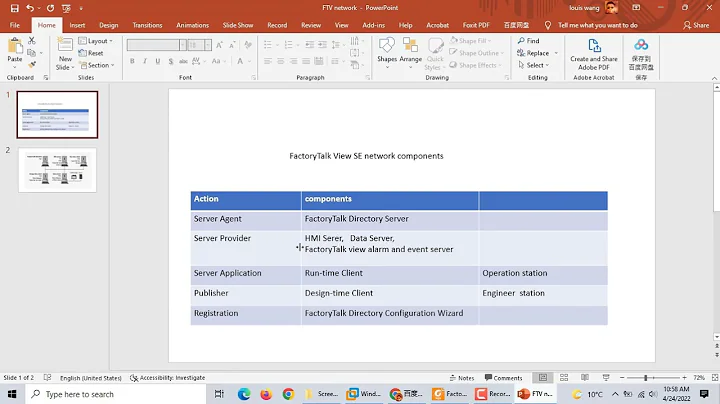Click Find in the Editing group

(x=529, y=41)
